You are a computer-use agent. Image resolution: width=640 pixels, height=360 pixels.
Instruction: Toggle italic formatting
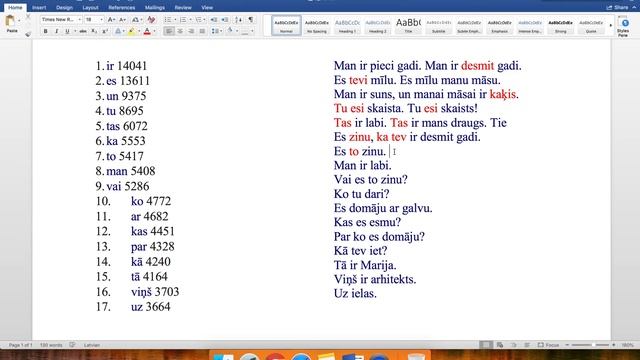[57, 31]
